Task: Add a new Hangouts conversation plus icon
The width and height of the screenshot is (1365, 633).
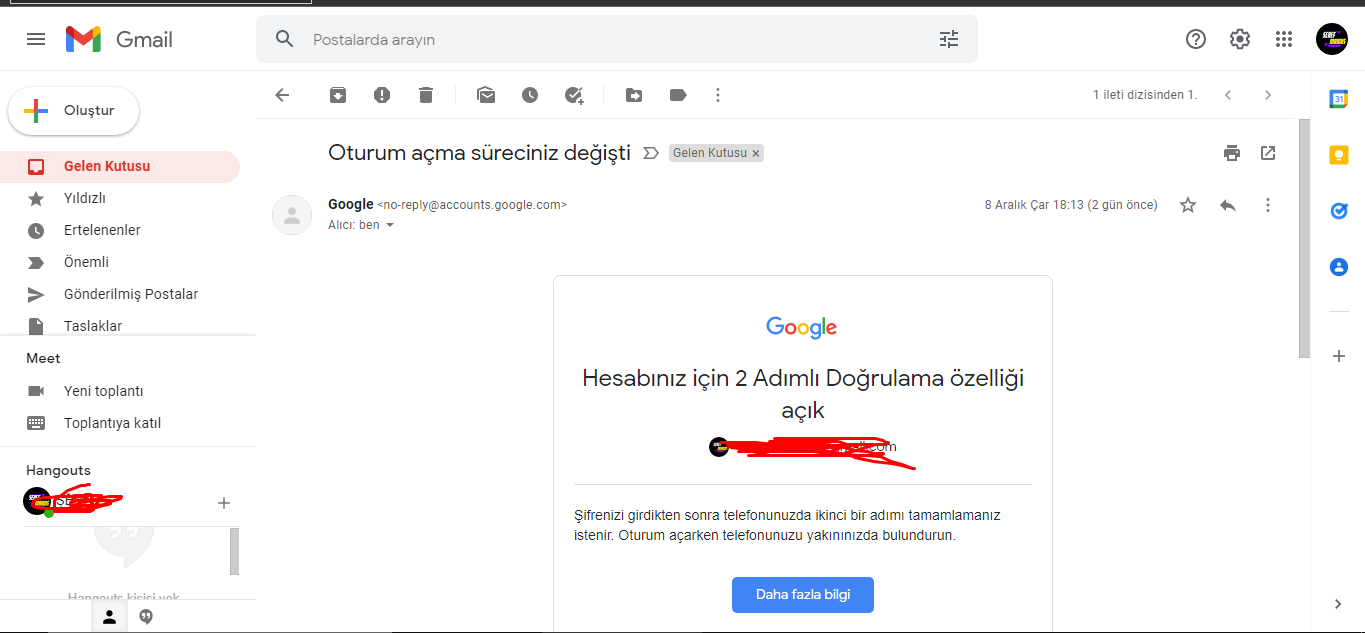Action: point(224,503)
